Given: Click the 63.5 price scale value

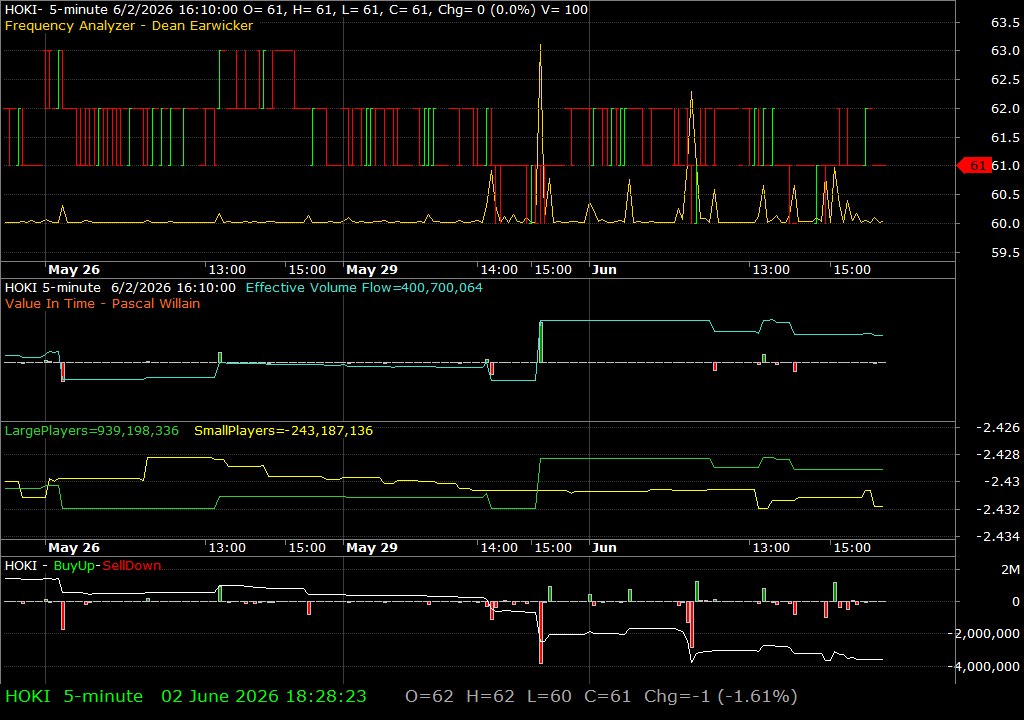Looking at the screenshot, I should pyautogui.click(x=1005, y=22).
